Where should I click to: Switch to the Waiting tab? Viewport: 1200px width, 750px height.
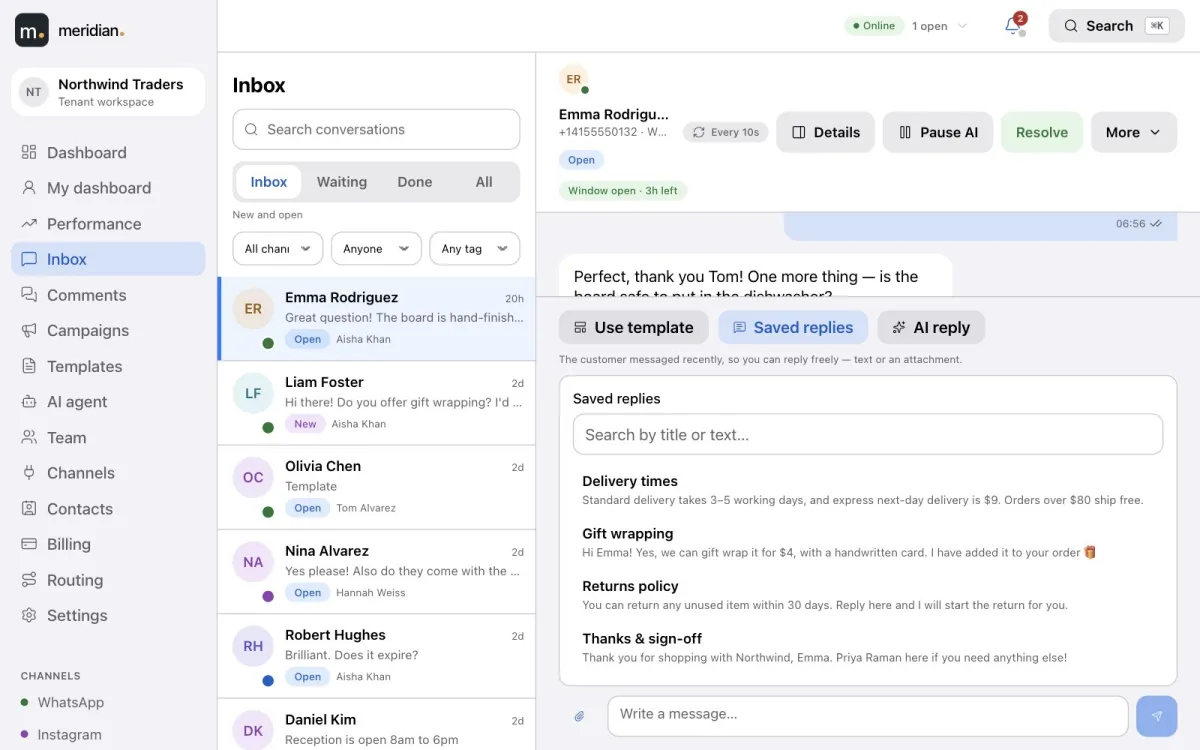tap(342, 182)
